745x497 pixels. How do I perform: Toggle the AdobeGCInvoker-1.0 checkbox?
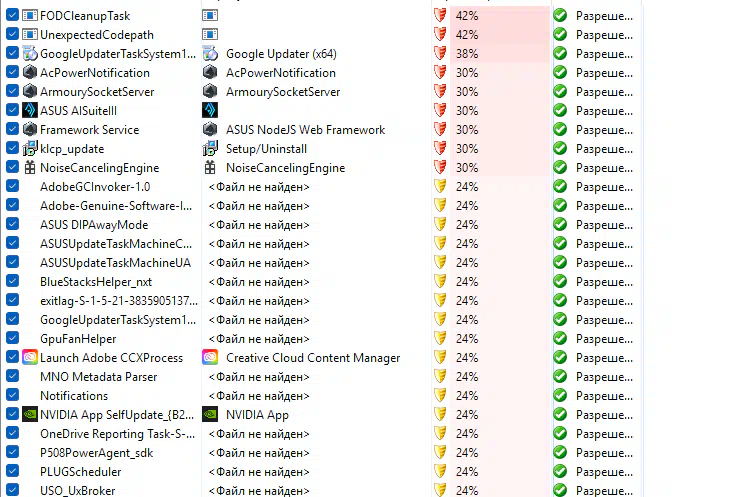tap(12, 186)
